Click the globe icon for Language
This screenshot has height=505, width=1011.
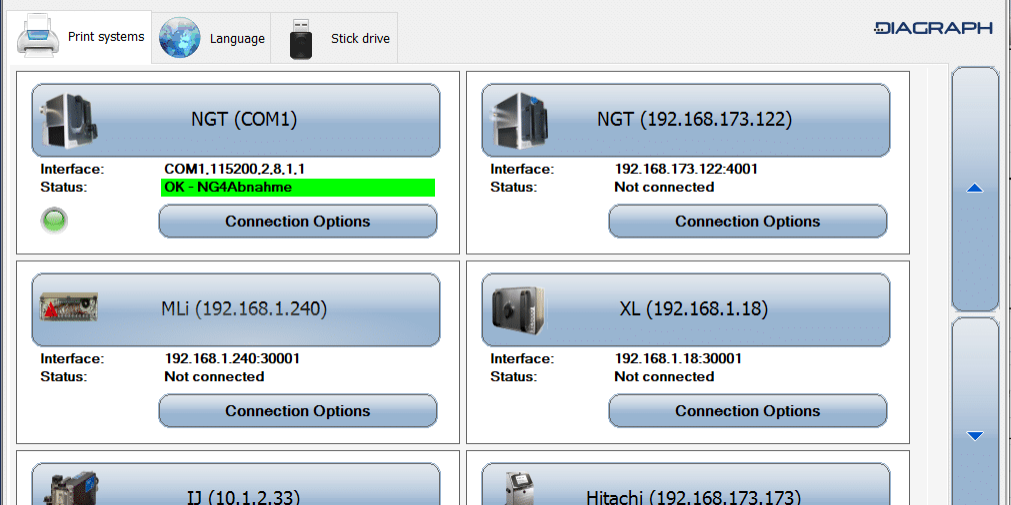click(x=180, y=38)
